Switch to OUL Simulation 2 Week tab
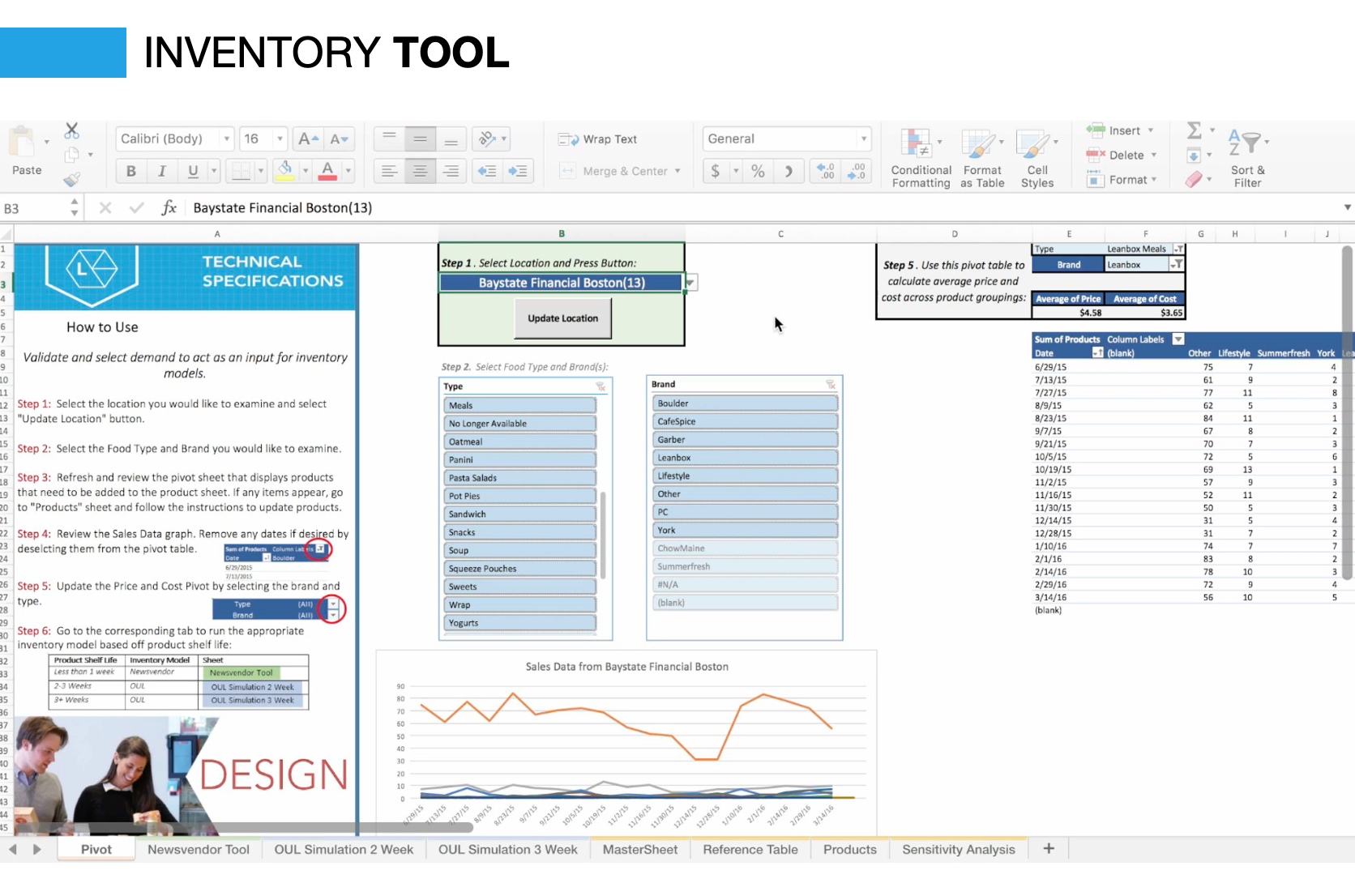Image resolution: width=1355 pixels, height=896 pixels. pos(344,850)
